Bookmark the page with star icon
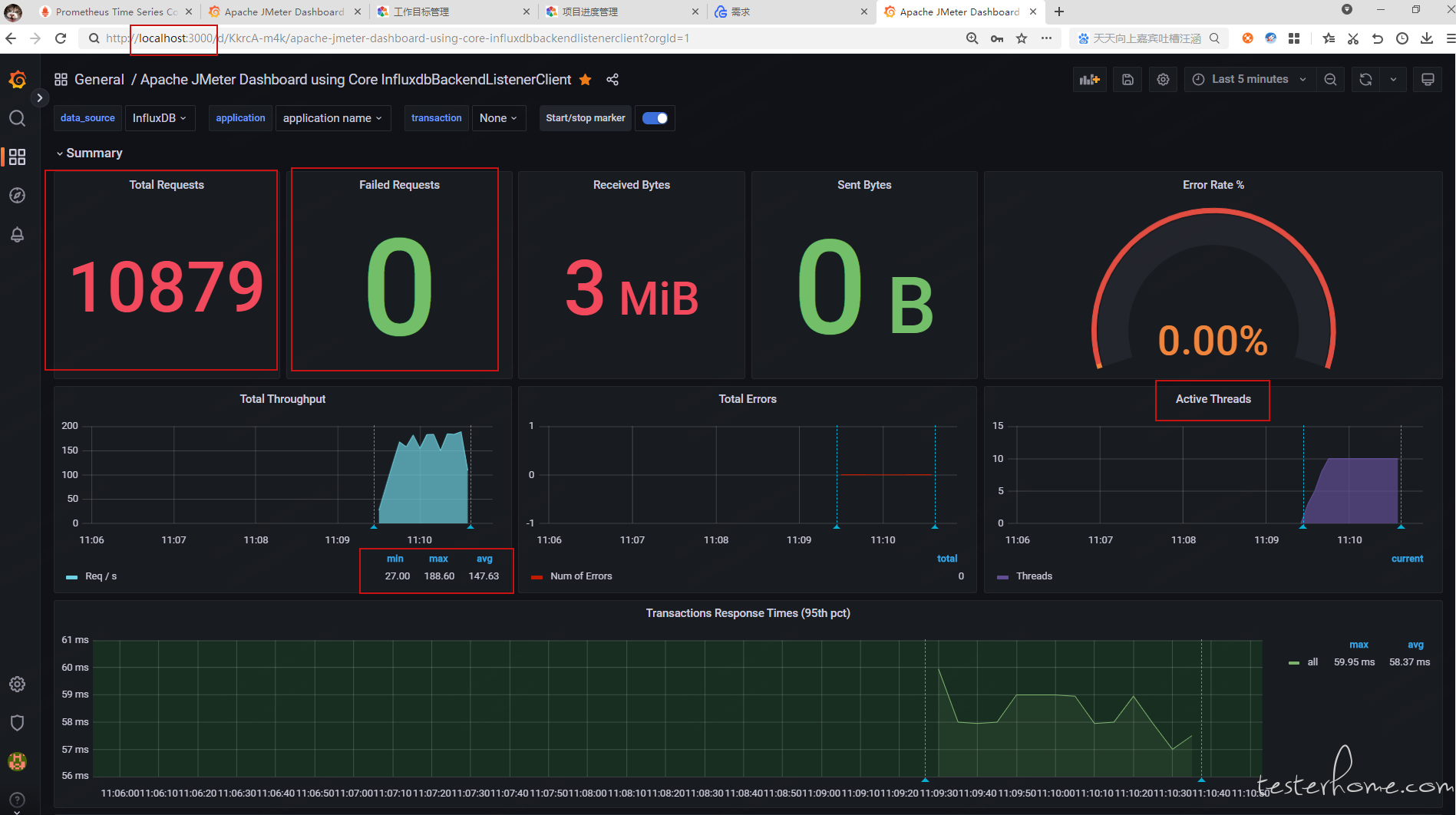 tap(1022, 38)
